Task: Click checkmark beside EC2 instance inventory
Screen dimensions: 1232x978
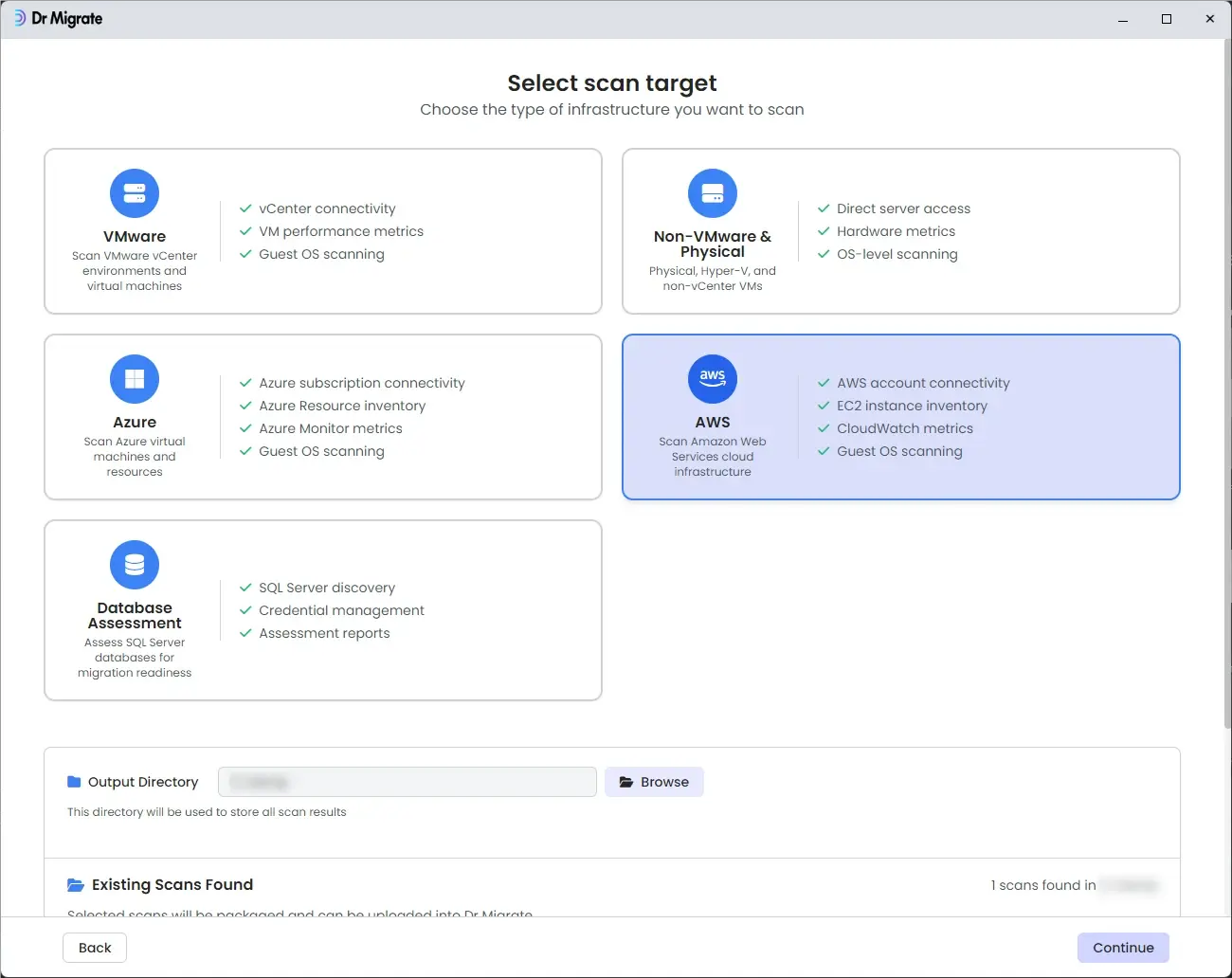Action: [x=824, y=406]
